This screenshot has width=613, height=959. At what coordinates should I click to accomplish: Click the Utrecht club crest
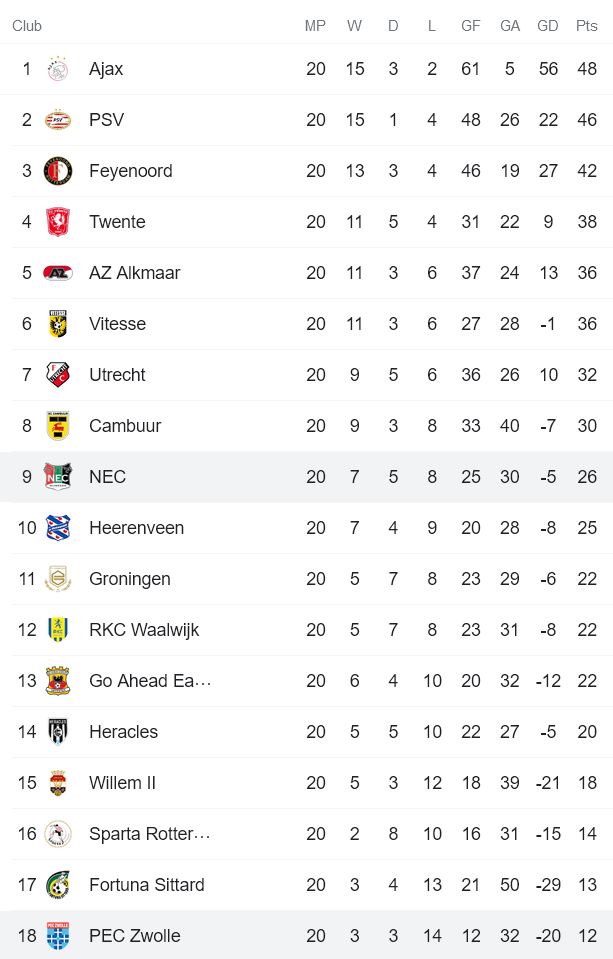[58, 375]
